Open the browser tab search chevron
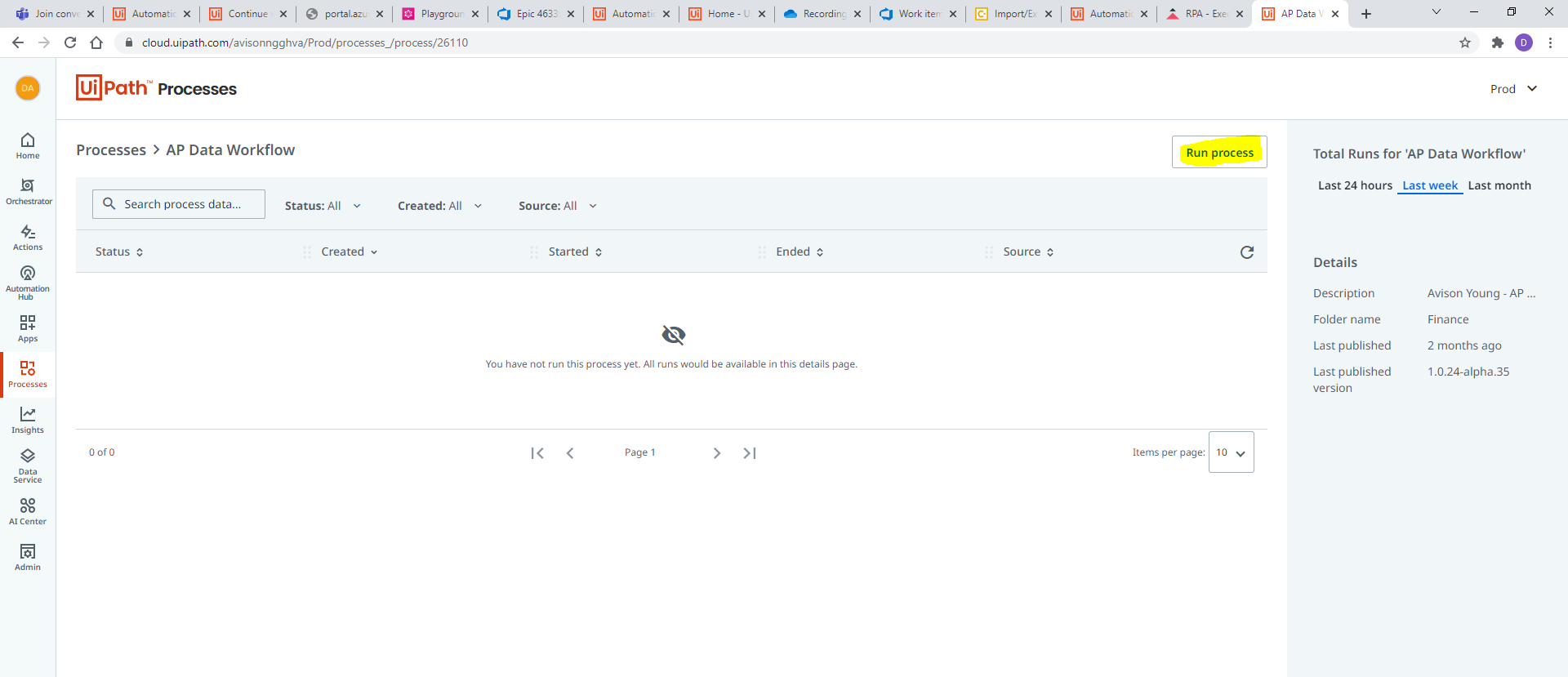 pyautogui.click(x=1437, y=12)
